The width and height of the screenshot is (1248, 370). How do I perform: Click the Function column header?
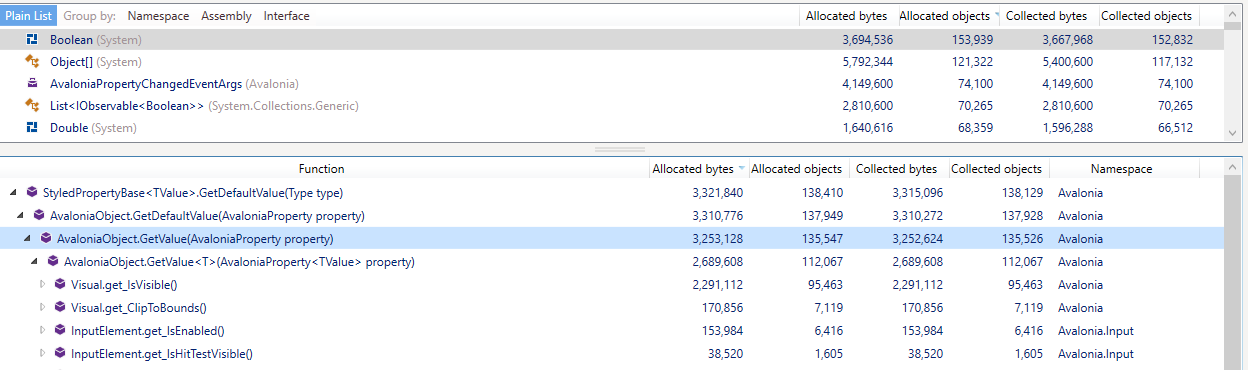322,169
